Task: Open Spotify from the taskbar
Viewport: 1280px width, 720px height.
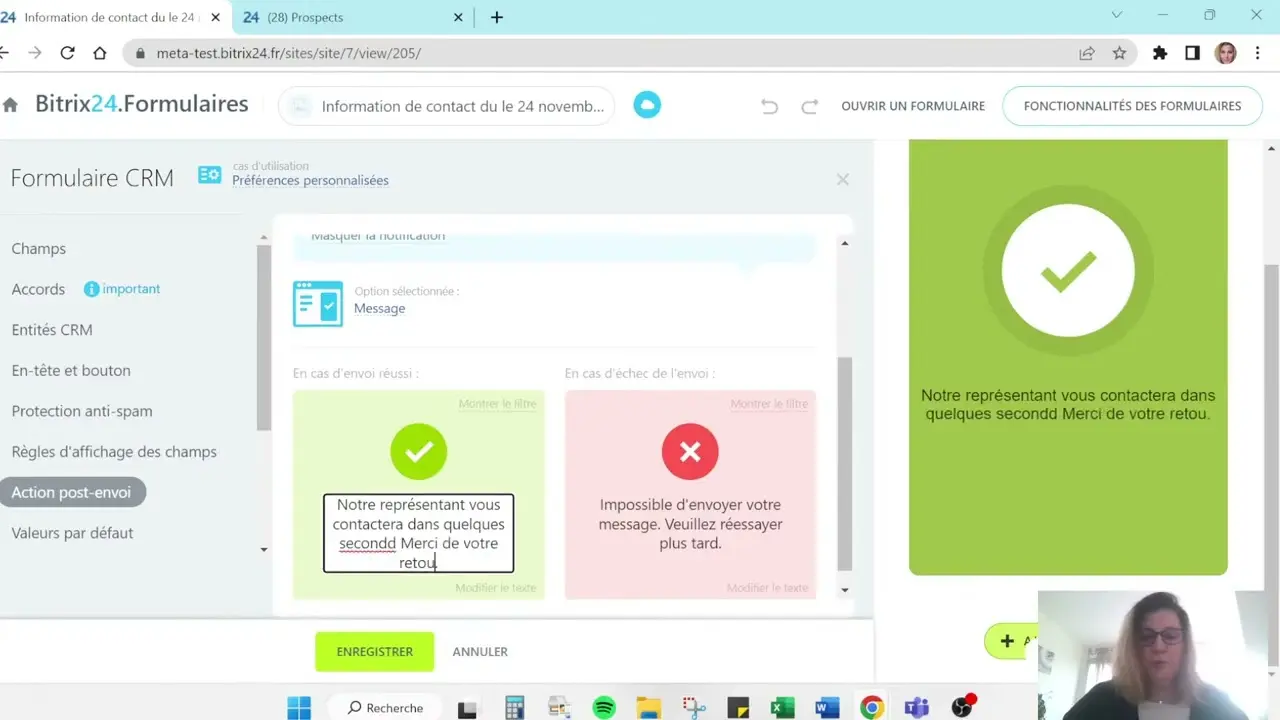Action: pyautogui.click(x=604, y=706)
